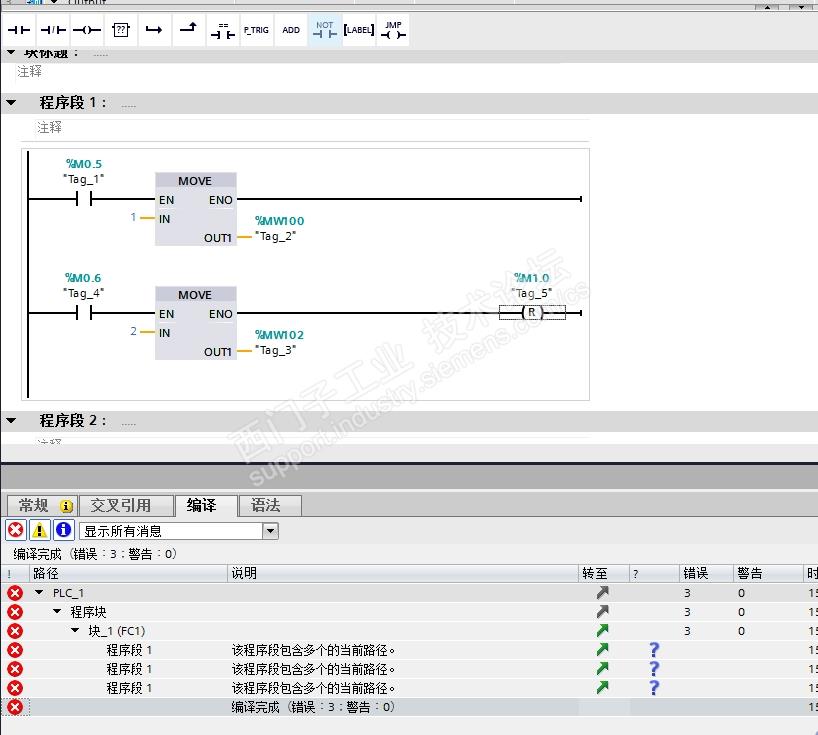
Task: Sort by 说明 column header
Action: tap(403, 573)
